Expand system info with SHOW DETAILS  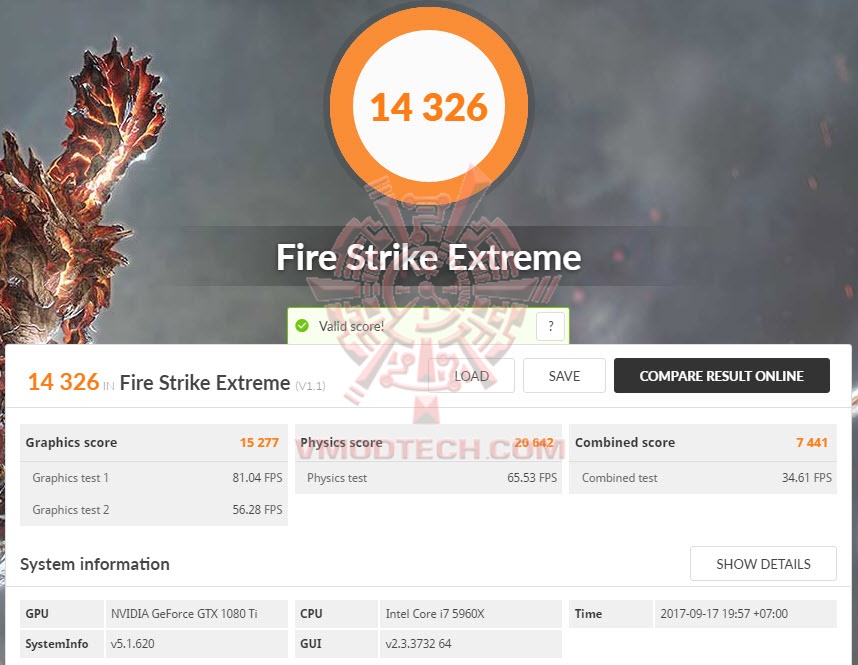(763, 563)
